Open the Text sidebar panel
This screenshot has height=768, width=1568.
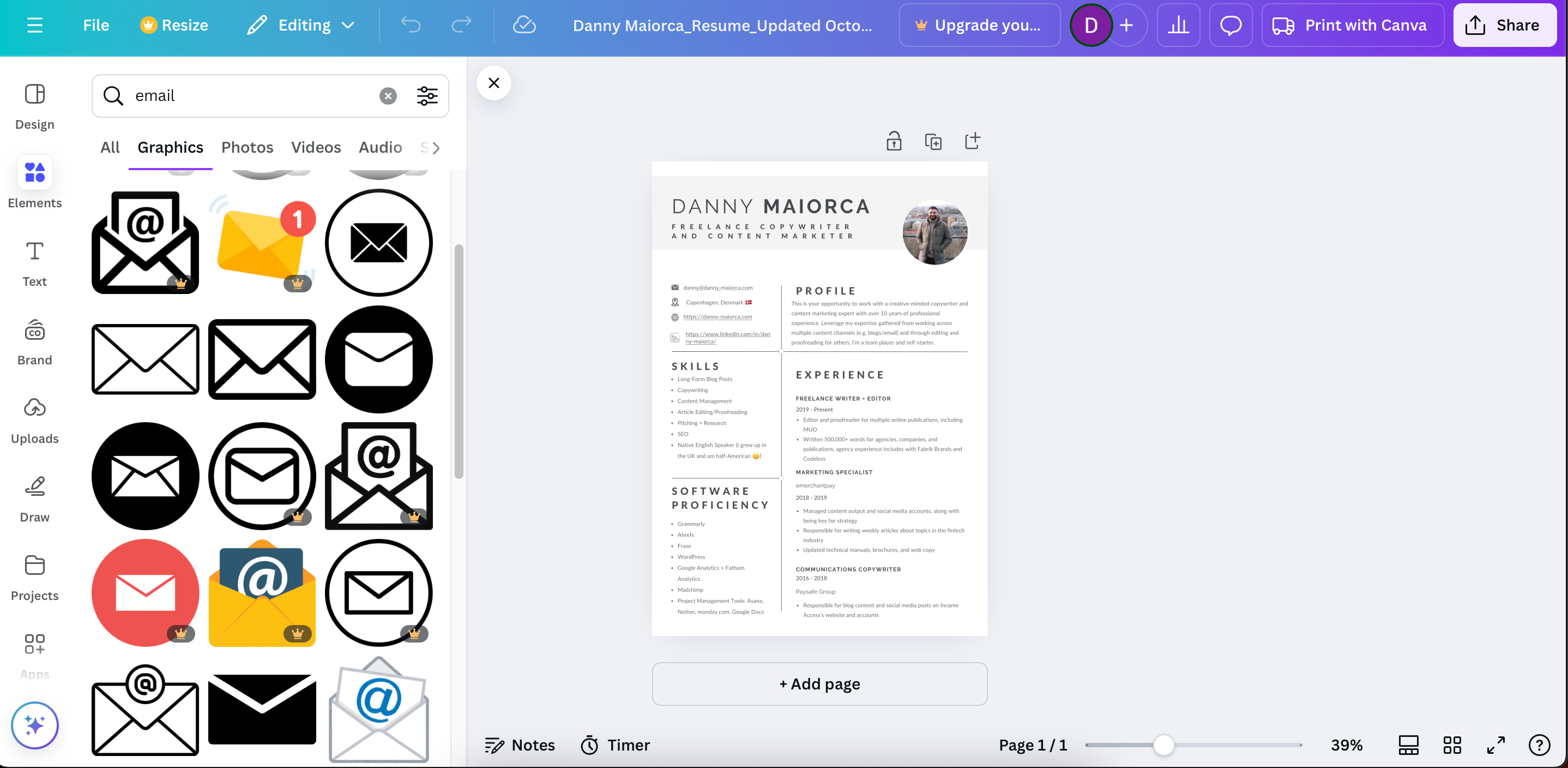pyautogui.click(x=35, y=263)
